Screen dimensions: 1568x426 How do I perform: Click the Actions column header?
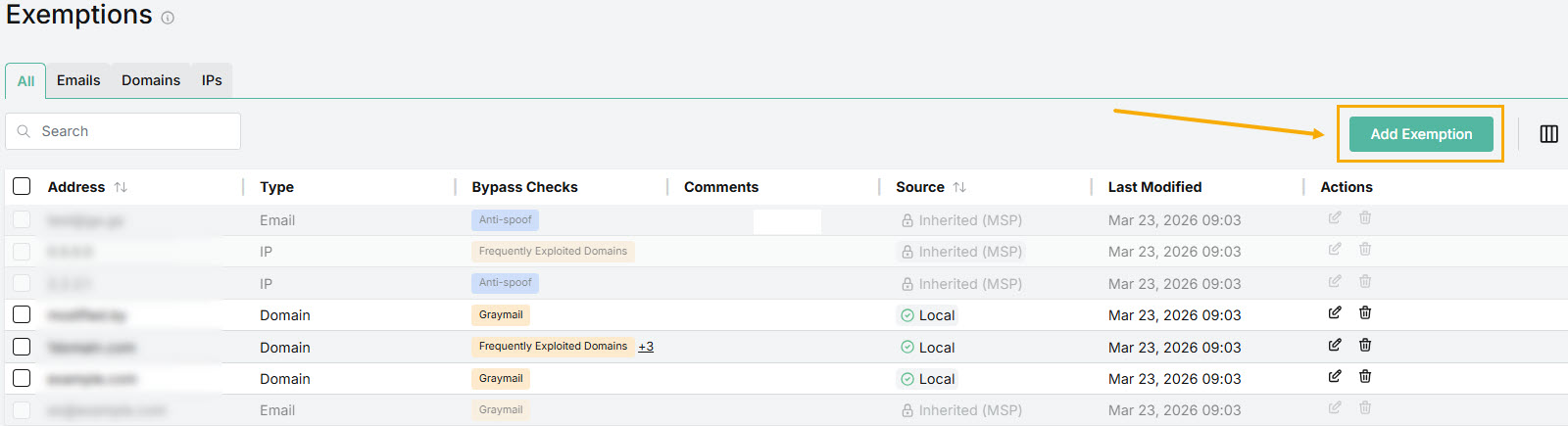coord(1347,187)
